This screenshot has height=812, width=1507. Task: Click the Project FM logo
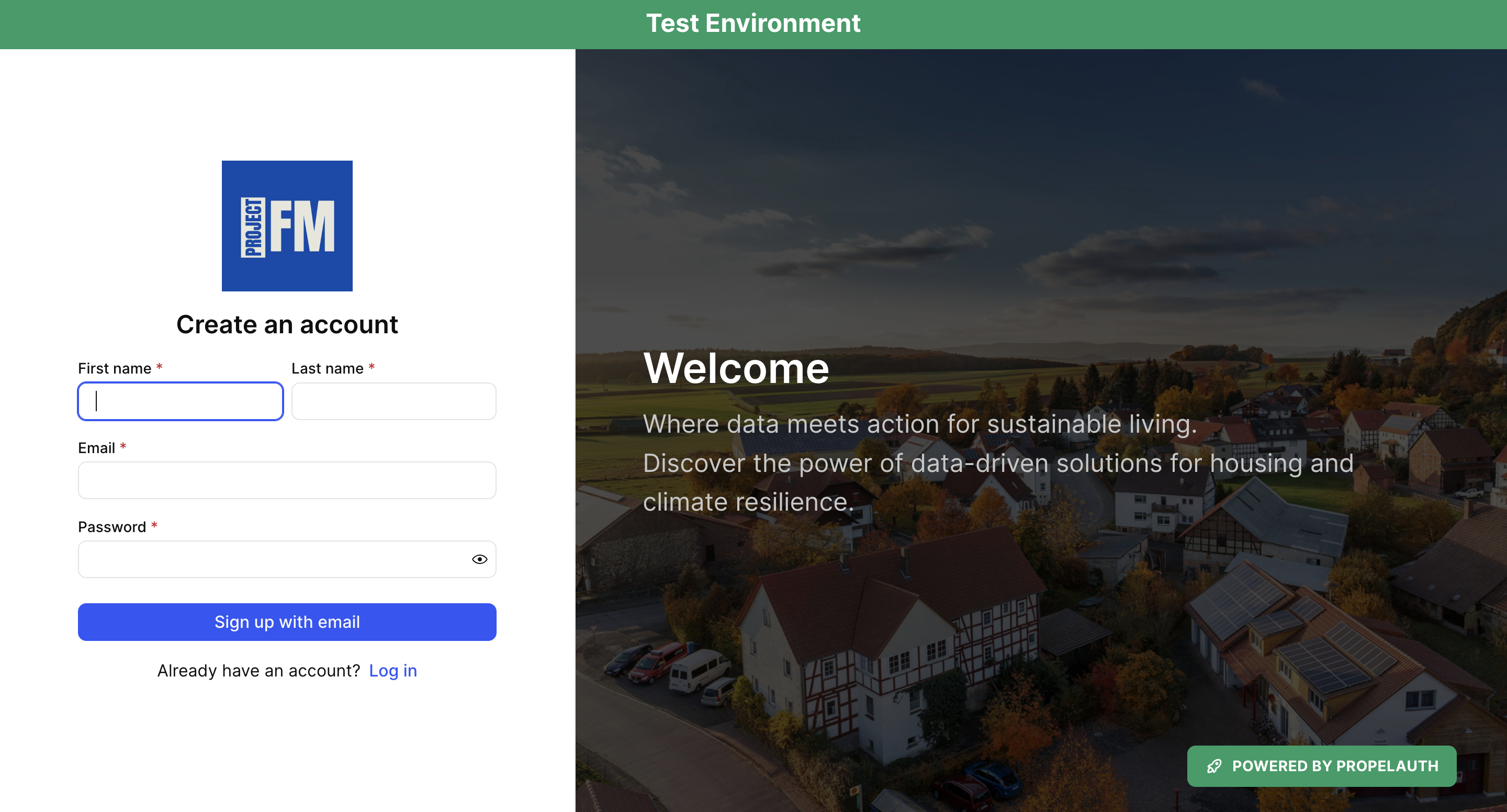287,226
